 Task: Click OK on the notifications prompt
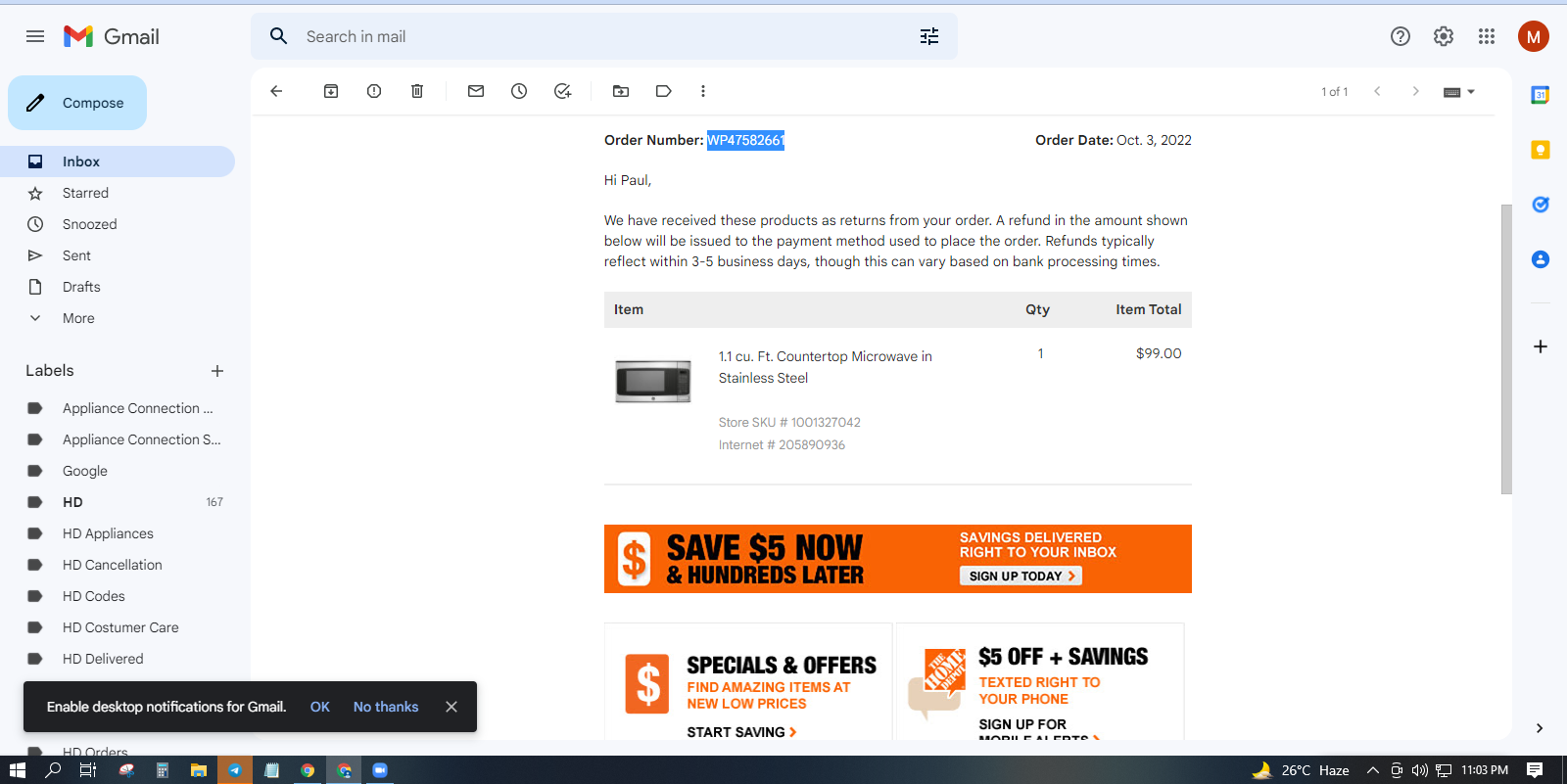[x=320, y=707]
